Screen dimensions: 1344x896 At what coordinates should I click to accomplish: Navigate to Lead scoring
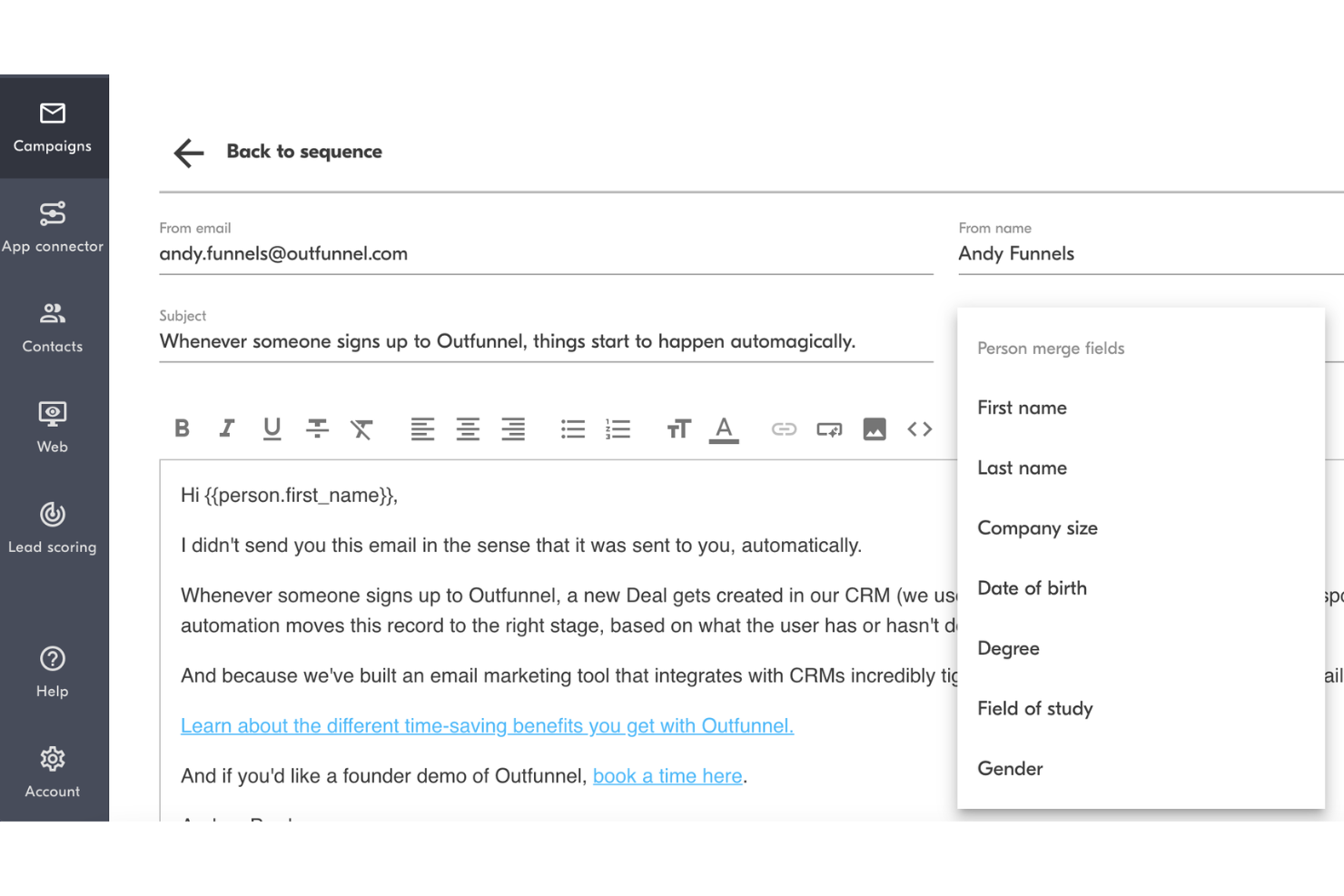coord(53,527)
